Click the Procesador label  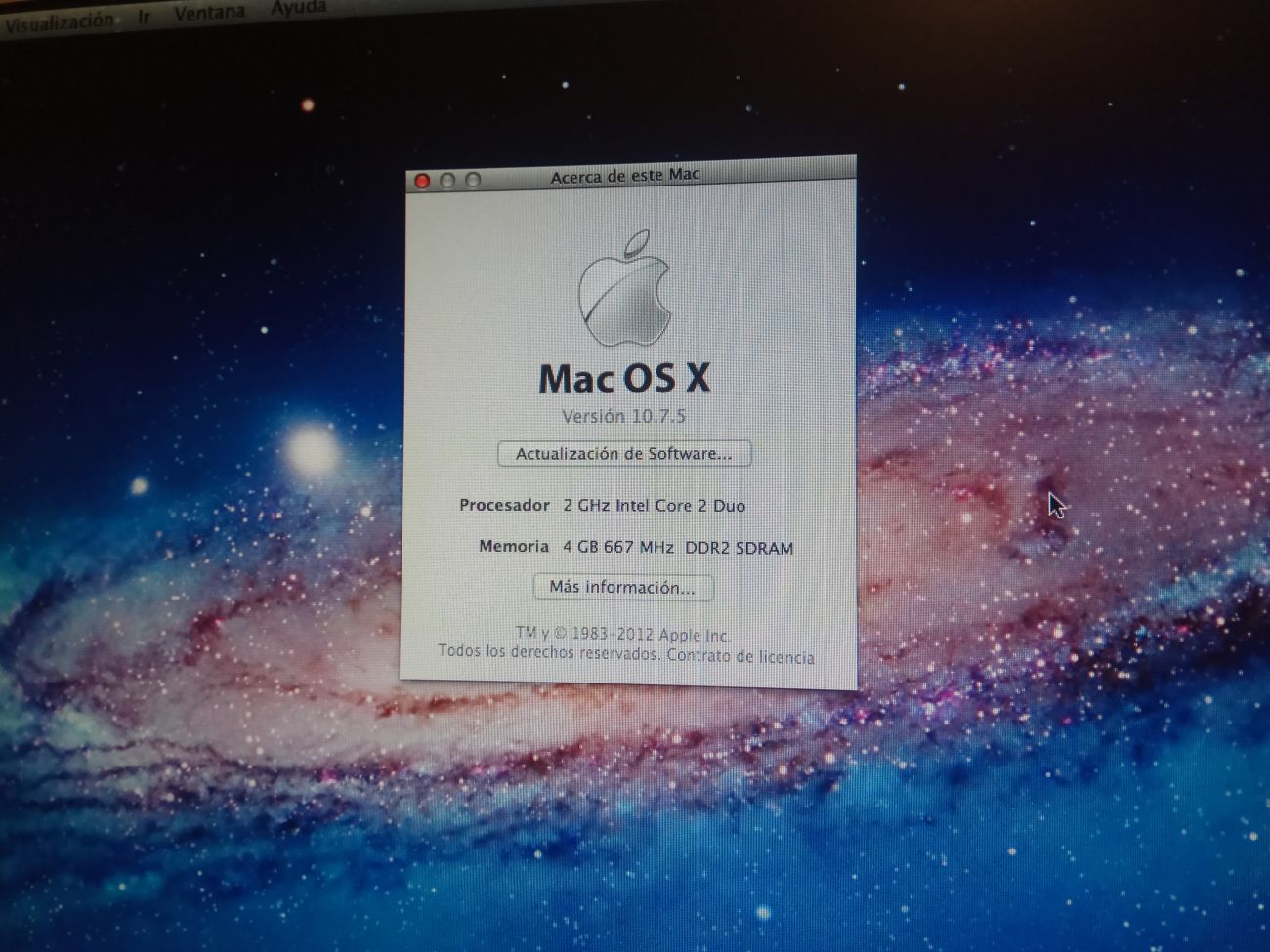click(x=504, y=505)
